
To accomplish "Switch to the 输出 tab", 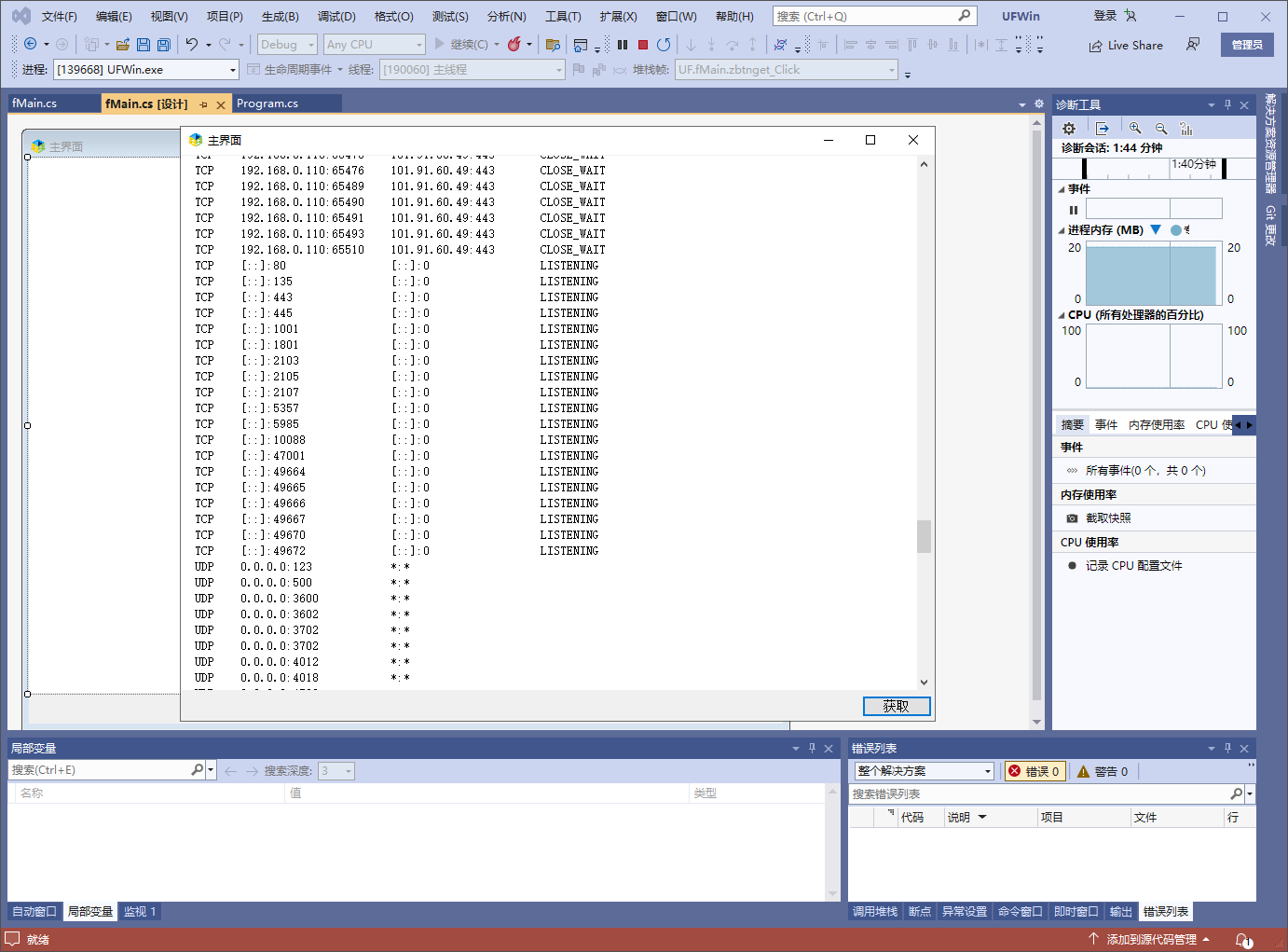I will click(x=1121, y=912).
